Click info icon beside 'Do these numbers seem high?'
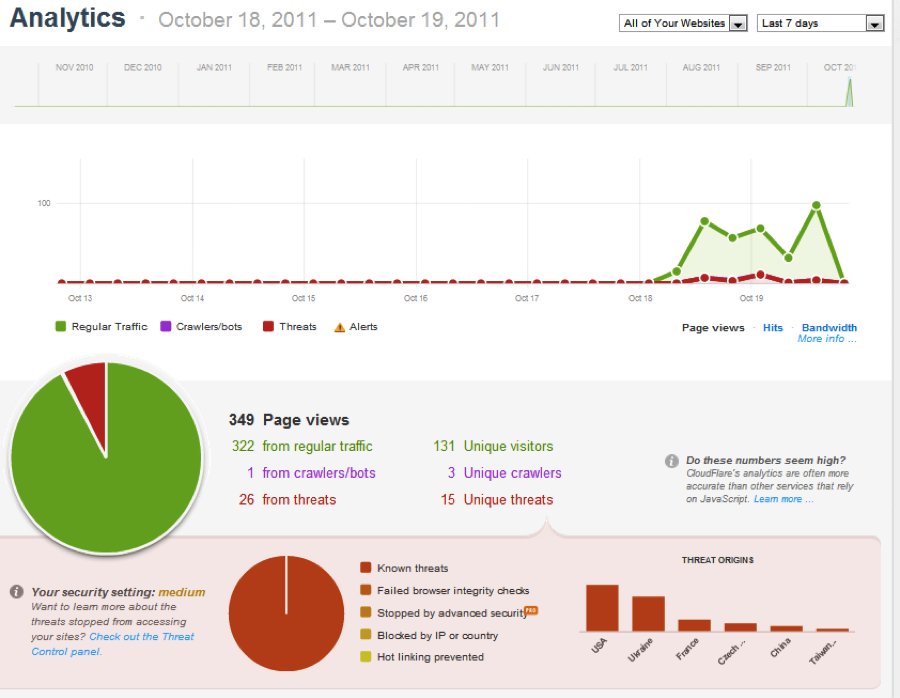The height and width of the screenshot is (698, 900). coord(671,460)
